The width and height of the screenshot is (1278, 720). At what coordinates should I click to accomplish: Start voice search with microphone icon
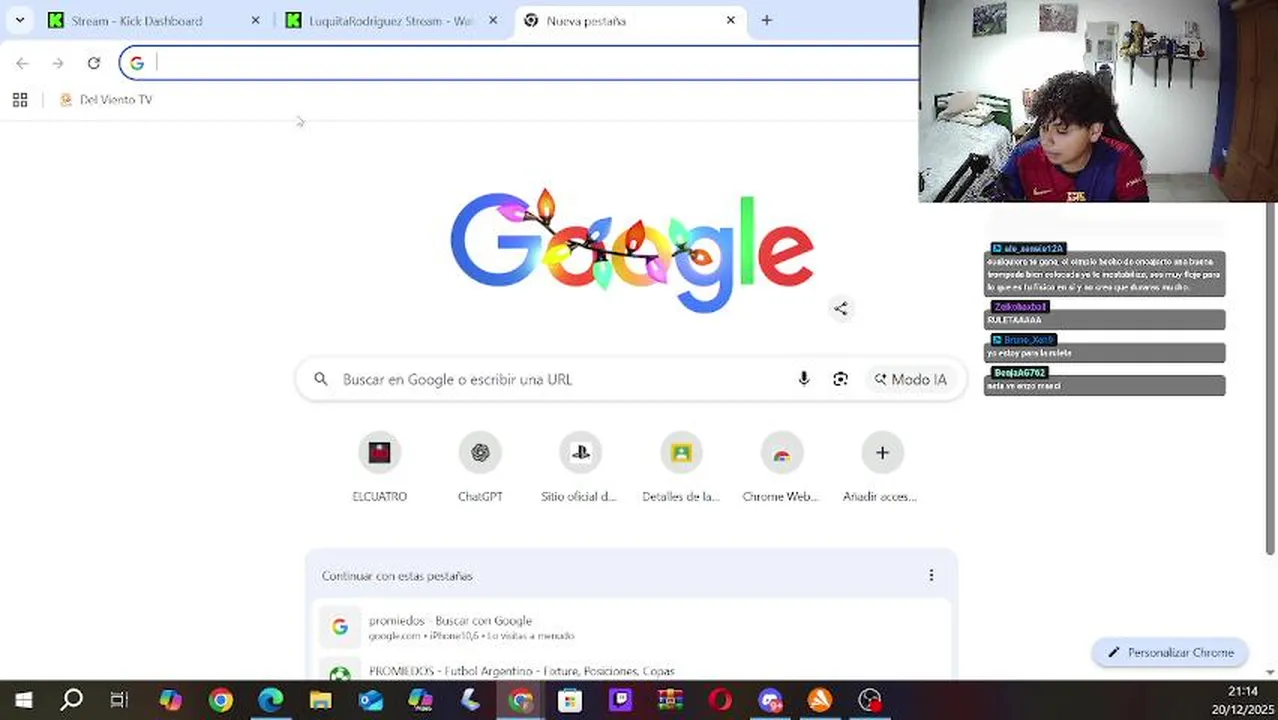pyautogui.click(x=803, y=379)
